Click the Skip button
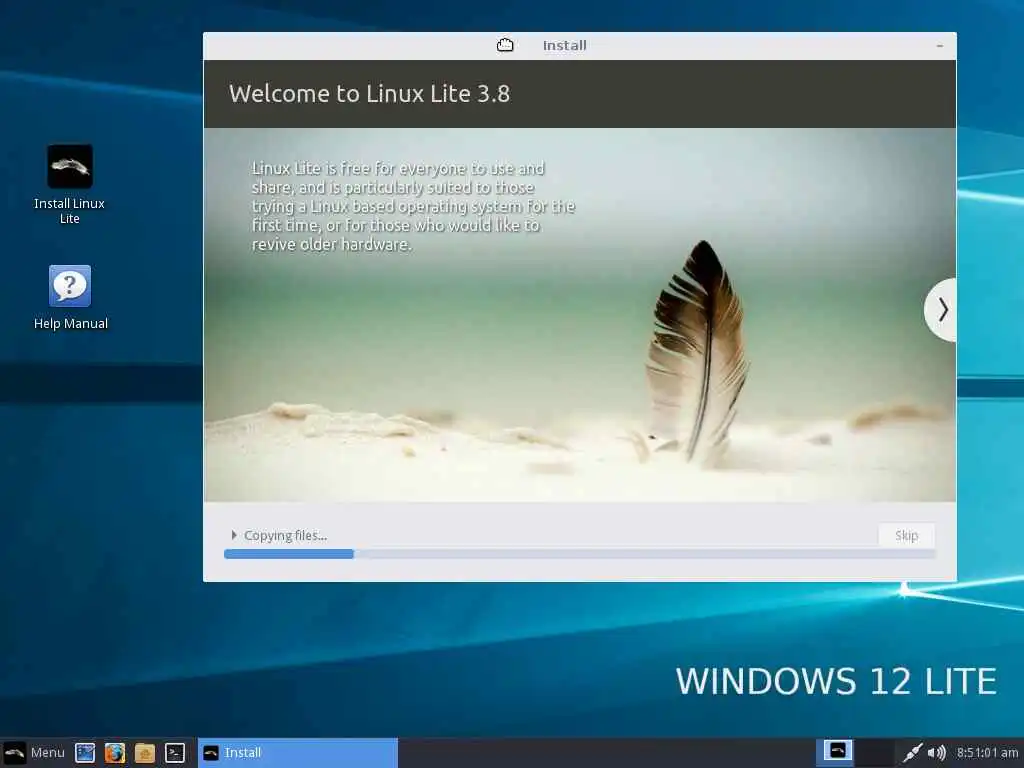Viewport: 1024px width, 768px height. click(906, 536)
